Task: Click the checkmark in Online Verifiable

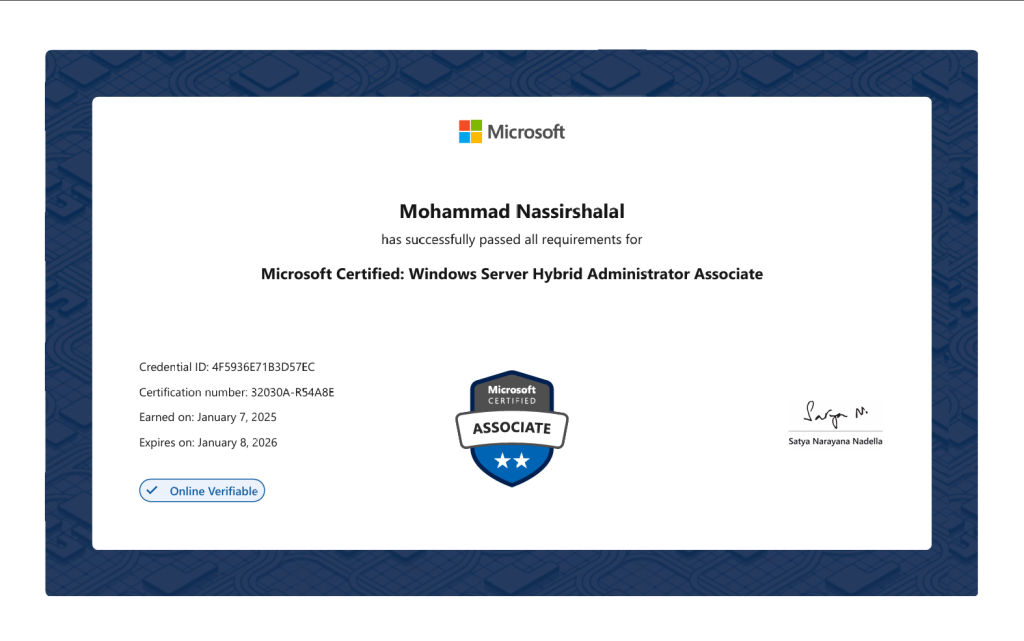Action: 152,491
